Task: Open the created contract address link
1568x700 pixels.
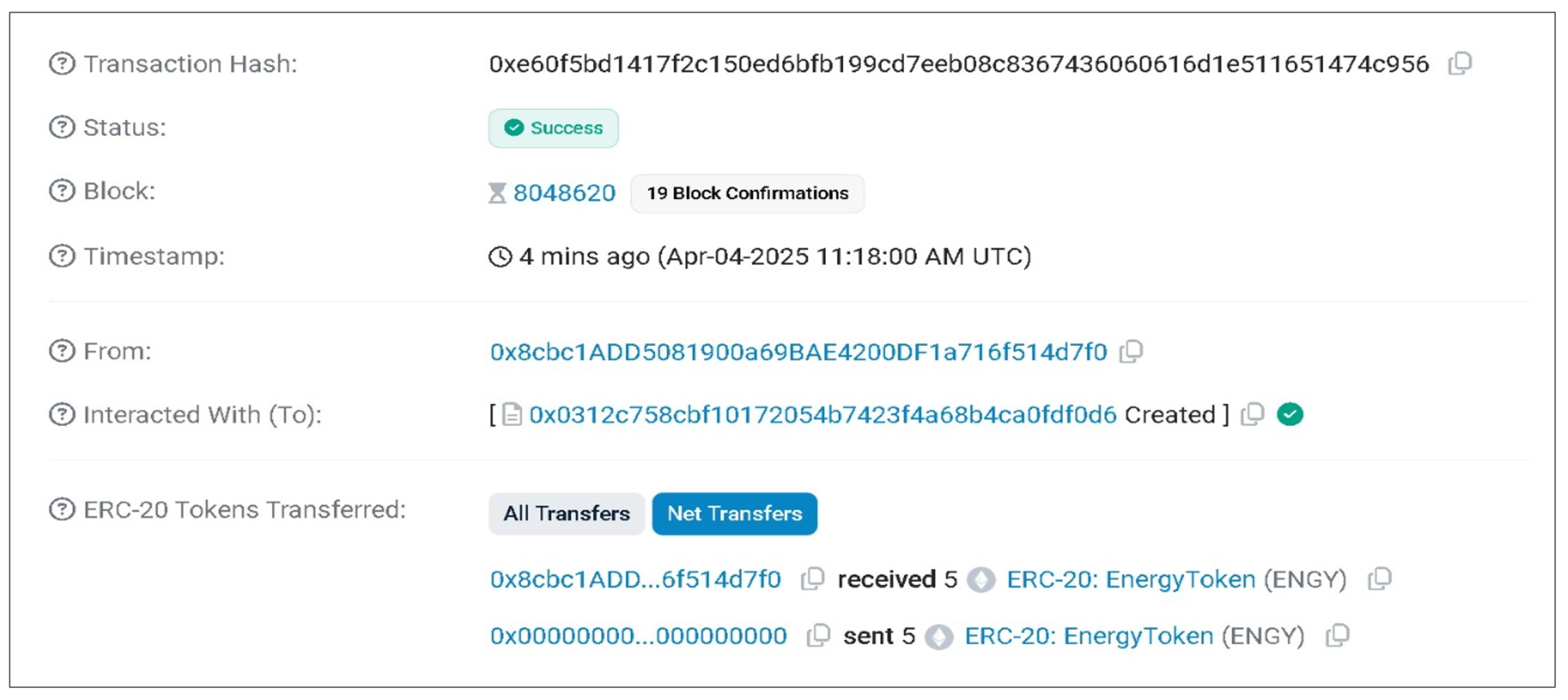Action: [x=822, y=415]
